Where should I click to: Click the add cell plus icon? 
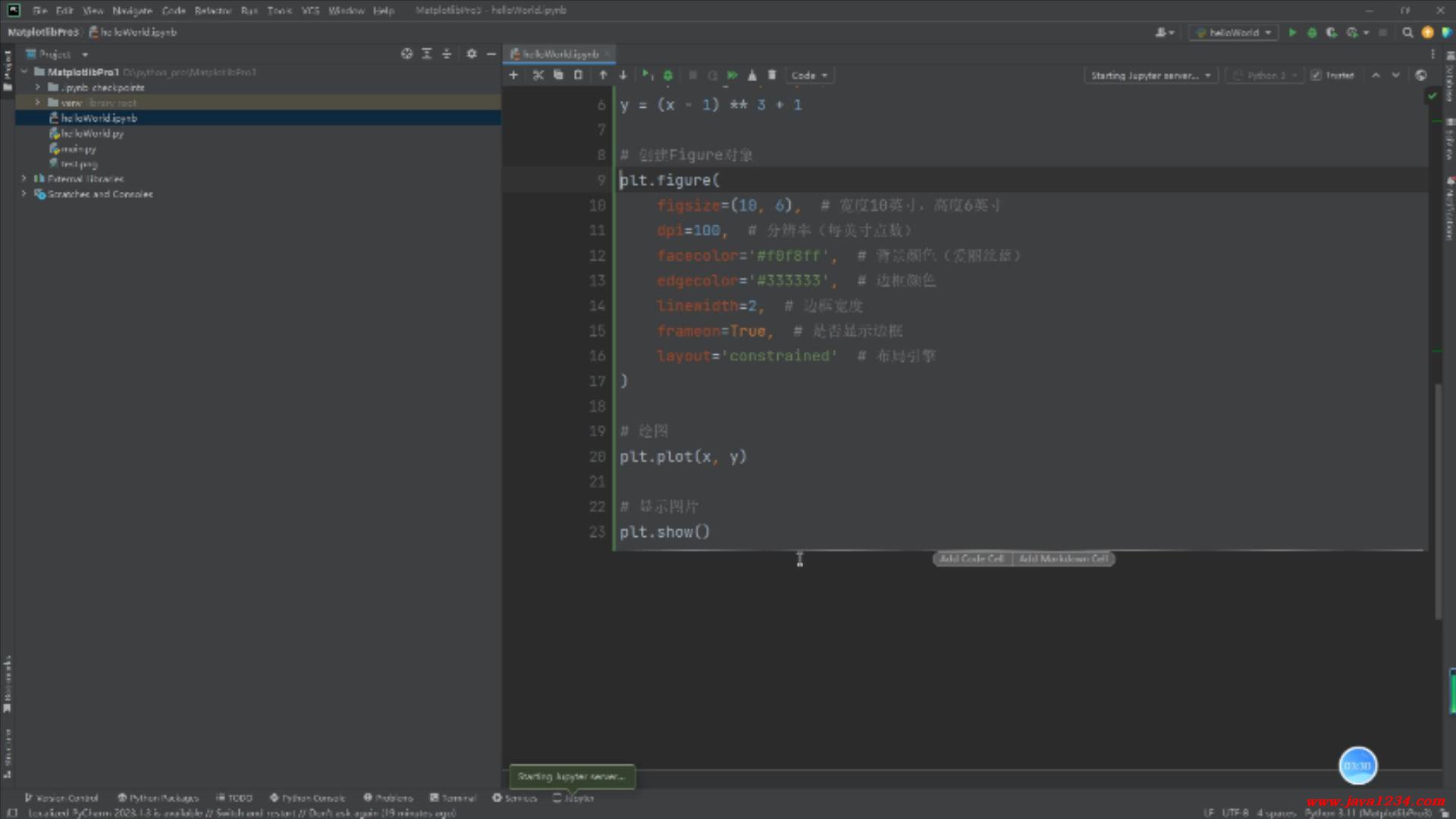(x=513, y=75)
